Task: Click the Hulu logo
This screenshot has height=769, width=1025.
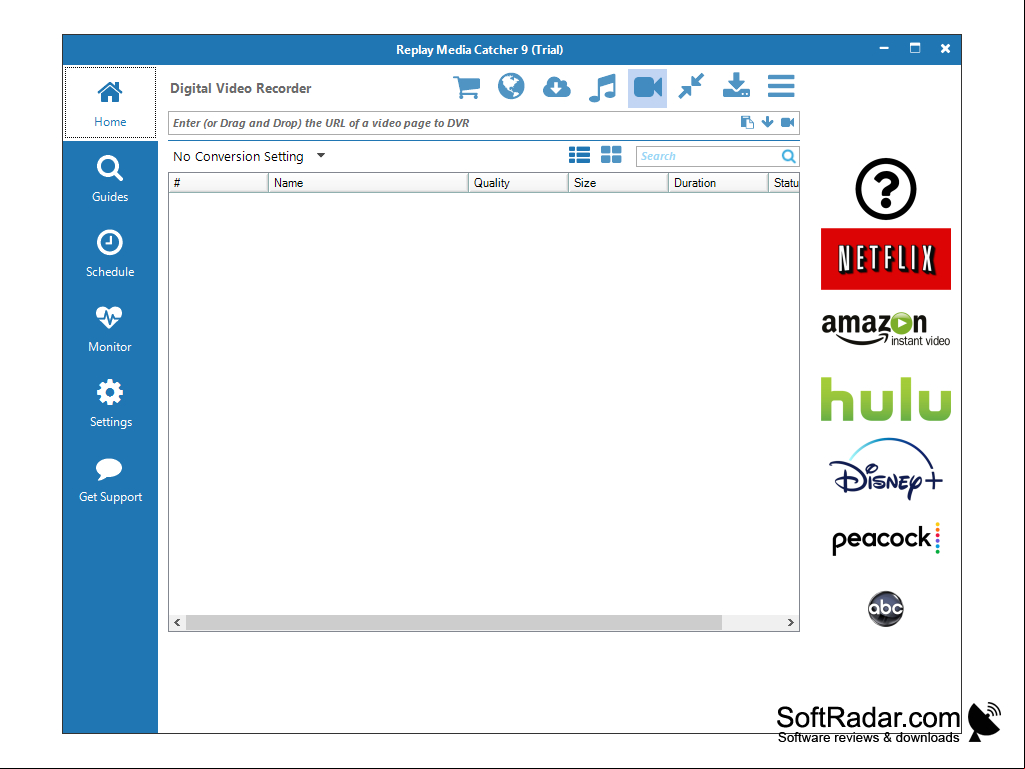Action: pos(886,399)
